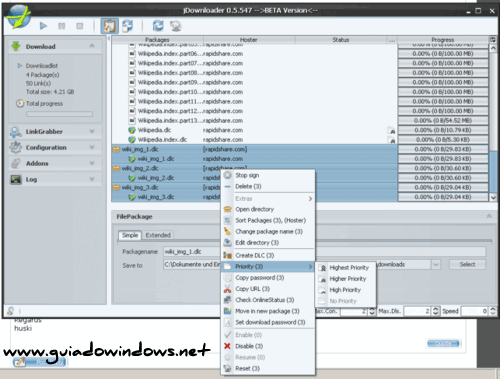Choose Move in new package (3)
500x379 pixels.
pos(268,311)
